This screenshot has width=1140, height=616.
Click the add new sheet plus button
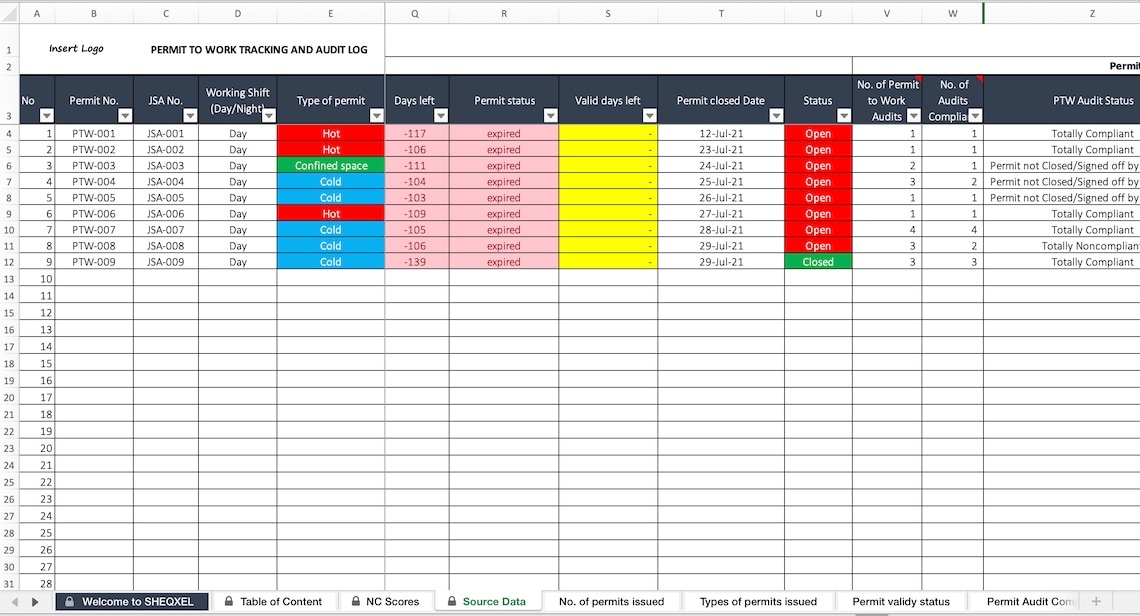pos(1096,601)
